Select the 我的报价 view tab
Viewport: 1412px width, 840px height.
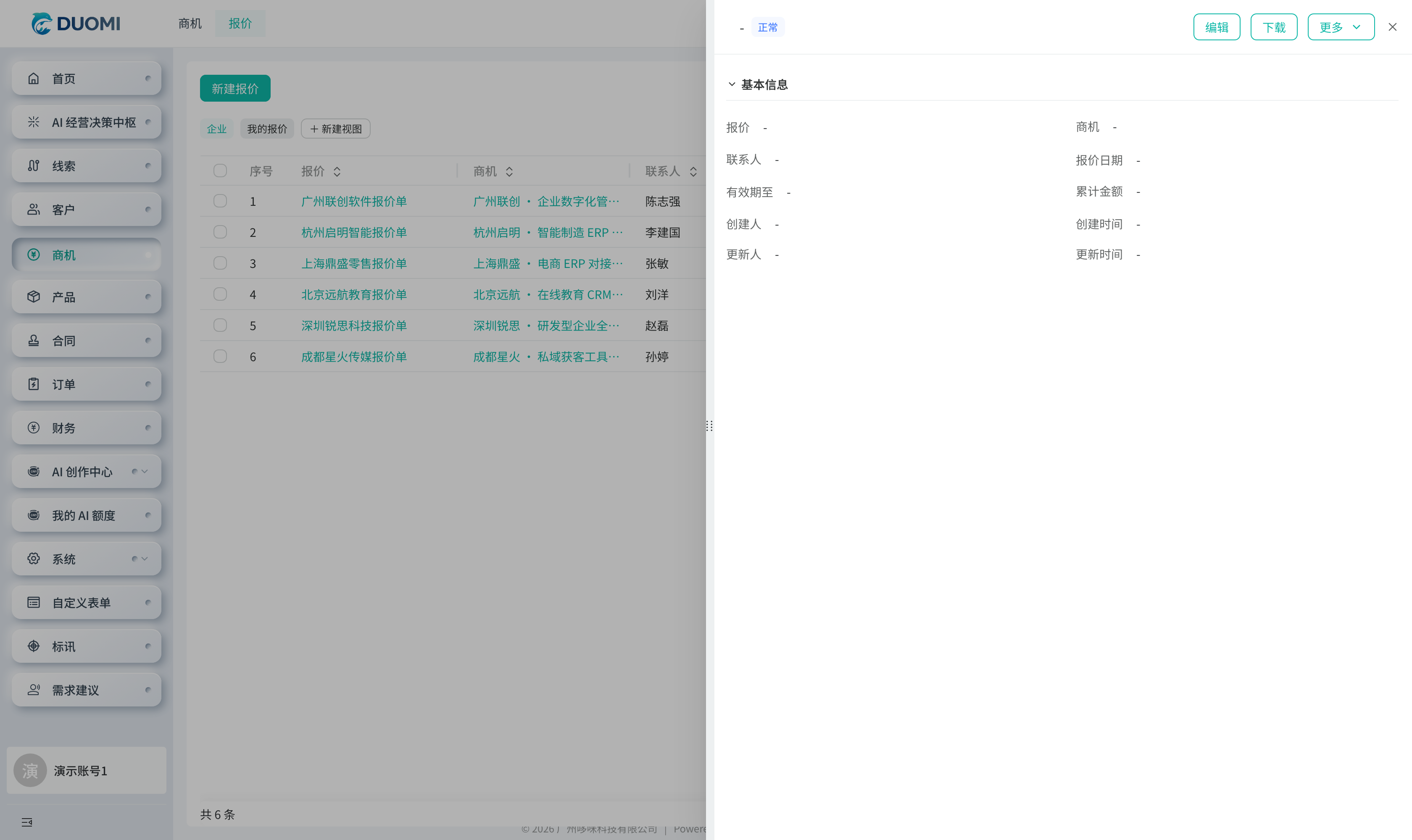pos(267,129)
